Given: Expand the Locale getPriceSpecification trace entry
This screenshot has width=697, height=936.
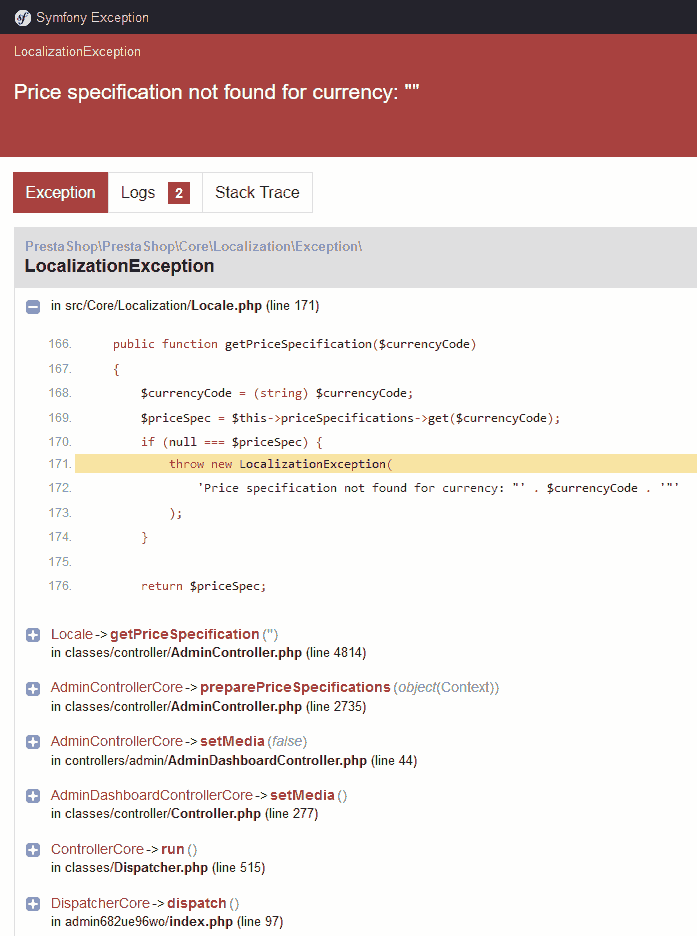Looking at the screenshot, I should coord(33,635).
